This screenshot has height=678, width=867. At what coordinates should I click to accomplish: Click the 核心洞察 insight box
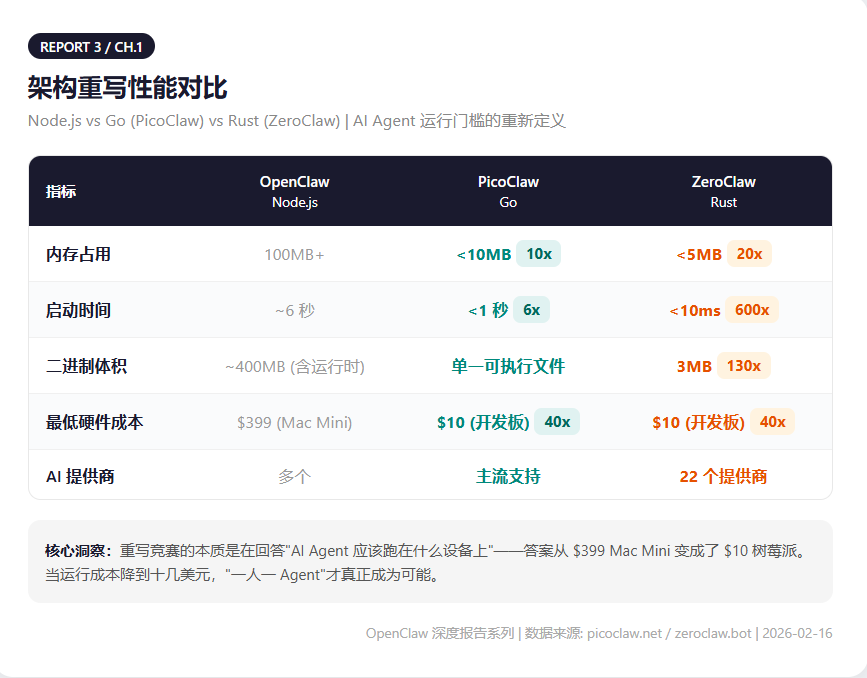point(430,562)
